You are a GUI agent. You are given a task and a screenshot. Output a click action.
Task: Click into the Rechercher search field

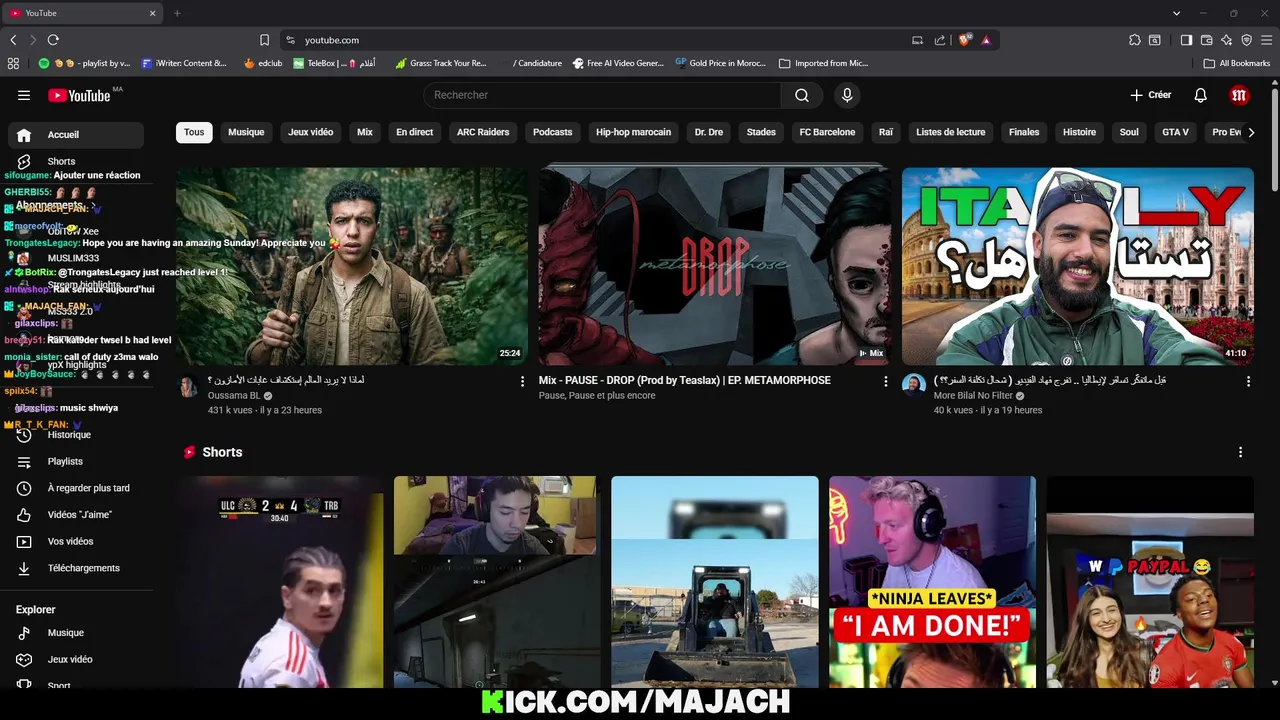[602, 95]
